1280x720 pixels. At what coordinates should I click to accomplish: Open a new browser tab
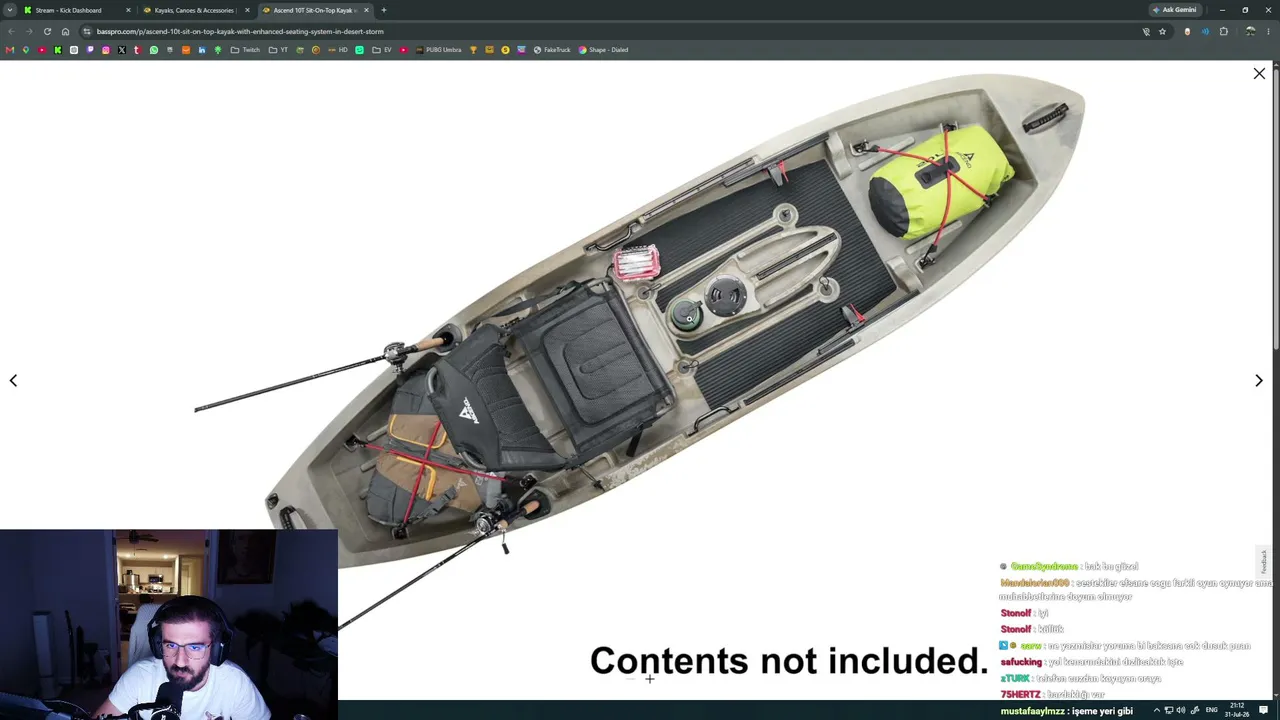[384, 10]
